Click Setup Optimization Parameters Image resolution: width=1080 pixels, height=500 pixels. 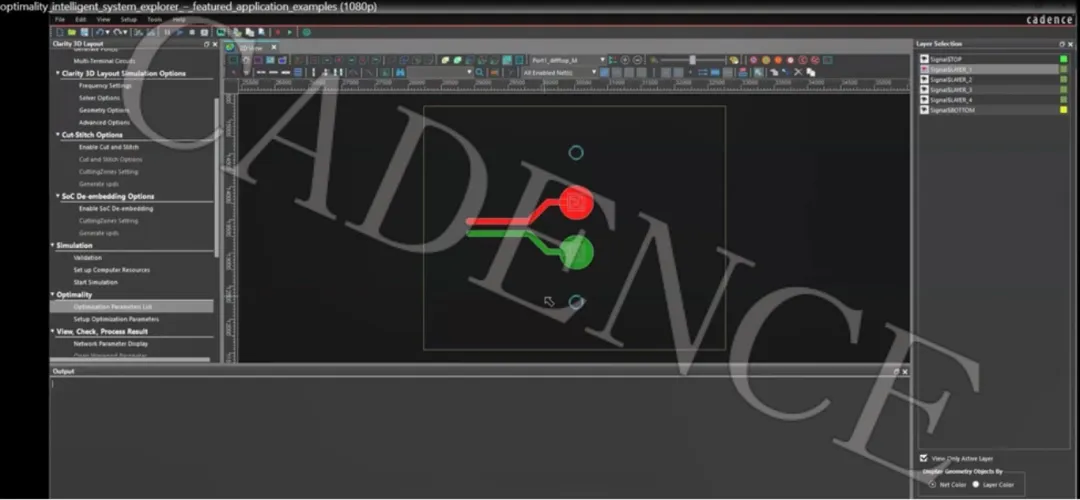coord(116,319)
